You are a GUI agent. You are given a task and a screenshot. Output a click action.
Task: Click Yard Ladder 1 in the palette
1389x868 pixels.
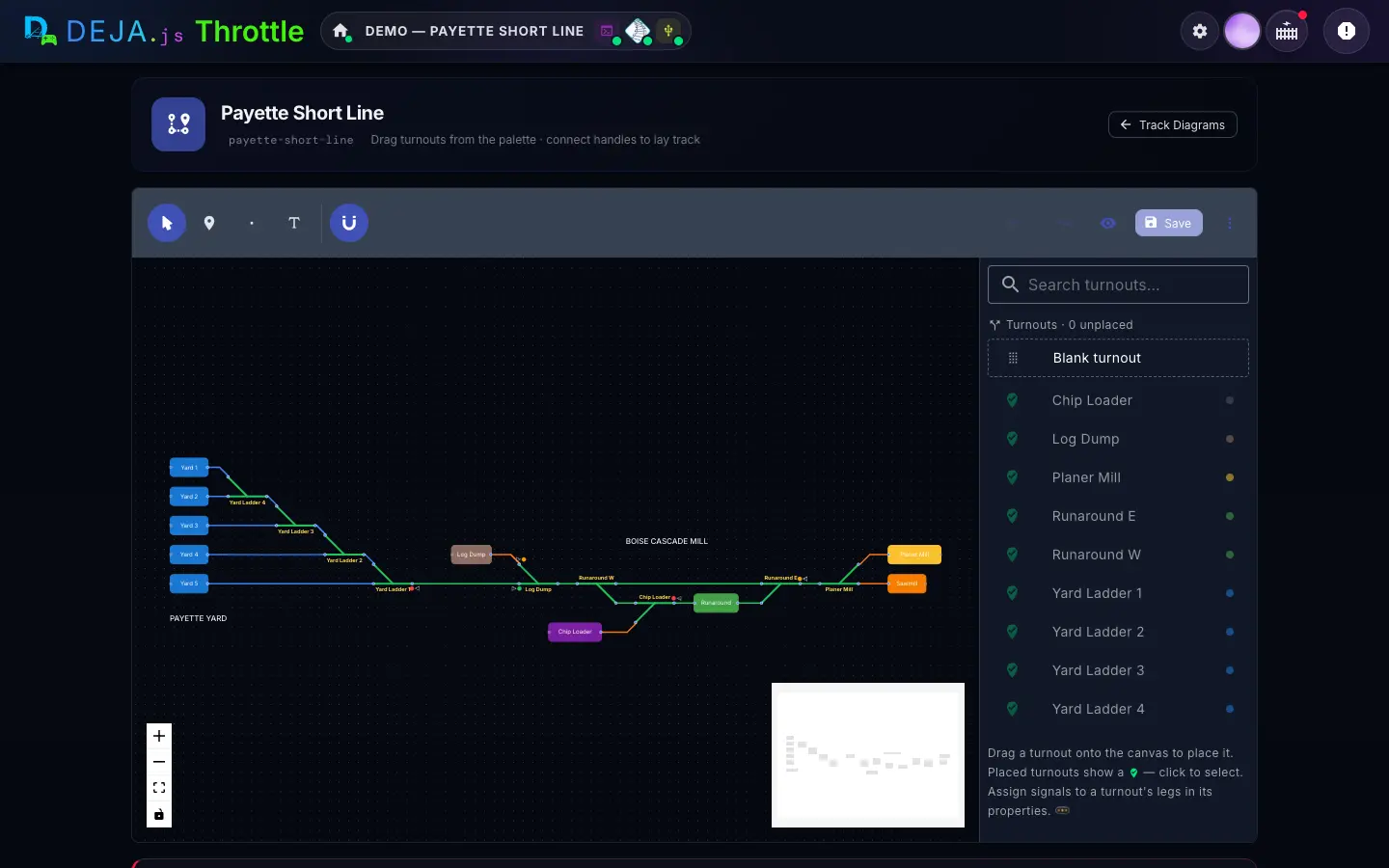1118,593
